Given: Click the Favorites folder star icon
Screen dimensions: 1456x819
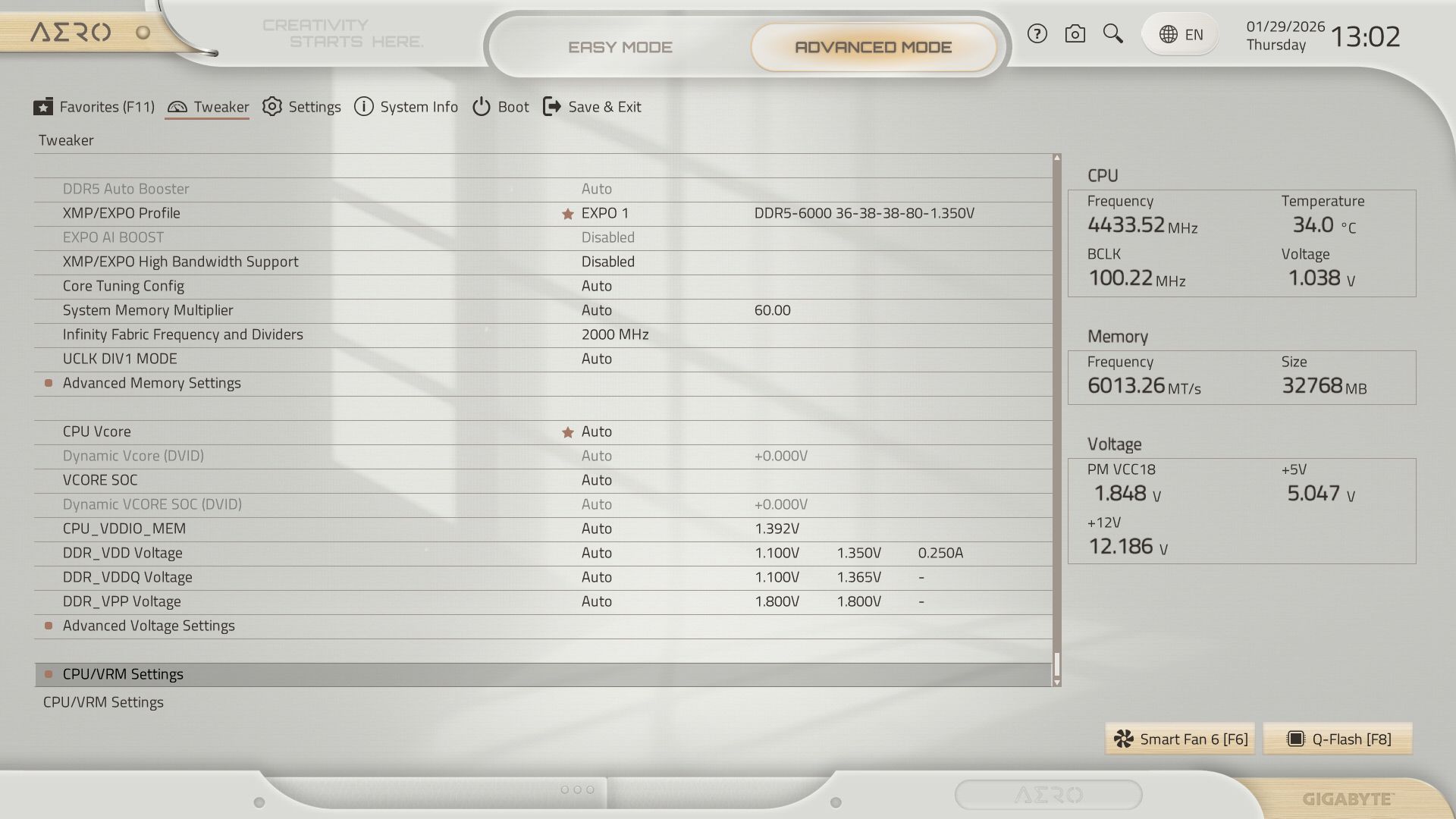Looking at the screenshot, I should tap(43, 107).
